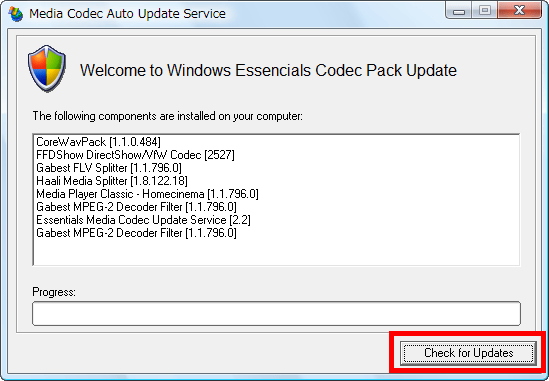Click the Media Codec Auto Update Service title text
Image resolution: width=549 pixels, height=381 pixels.
coord(127,14)
